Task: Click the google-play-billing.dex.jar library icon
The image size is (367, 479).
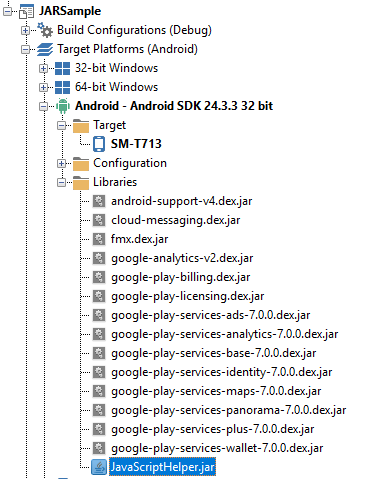Action: (99, 277)
